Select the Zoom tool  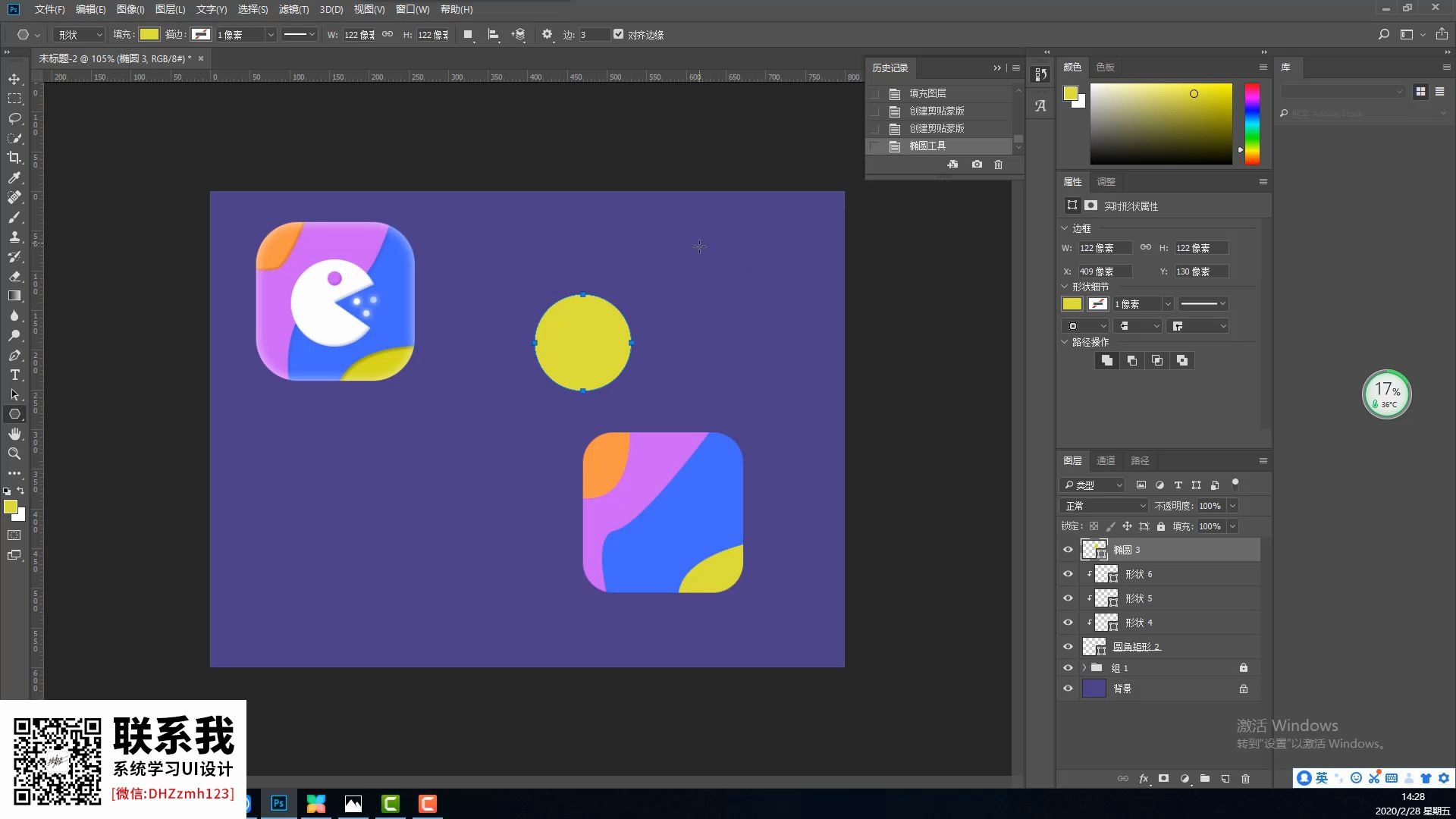[14, 453]
